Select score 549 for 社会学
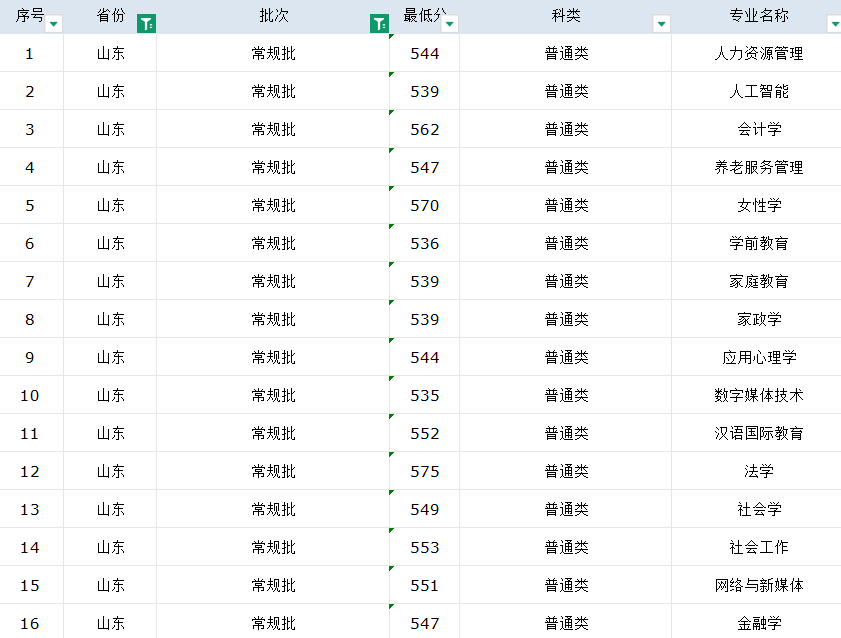Viewport: 841px width, 638px height. point(424,509)
